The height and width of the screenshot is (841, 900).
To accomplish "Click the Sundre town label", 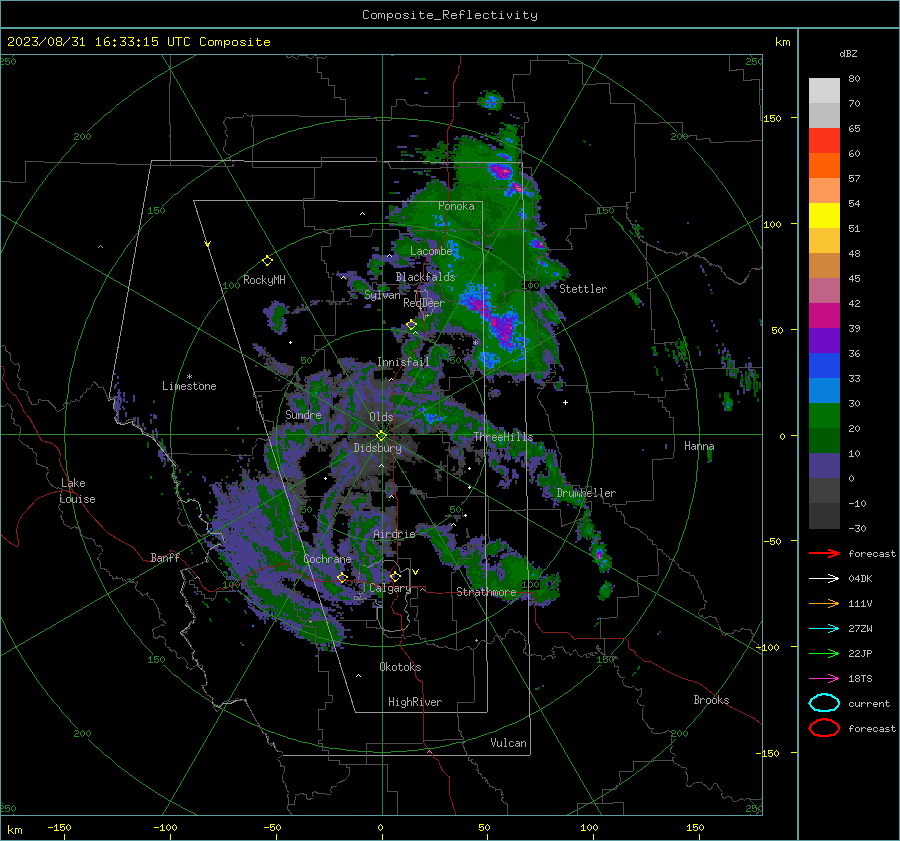I will pyautogui.click(x=303, y=415).
